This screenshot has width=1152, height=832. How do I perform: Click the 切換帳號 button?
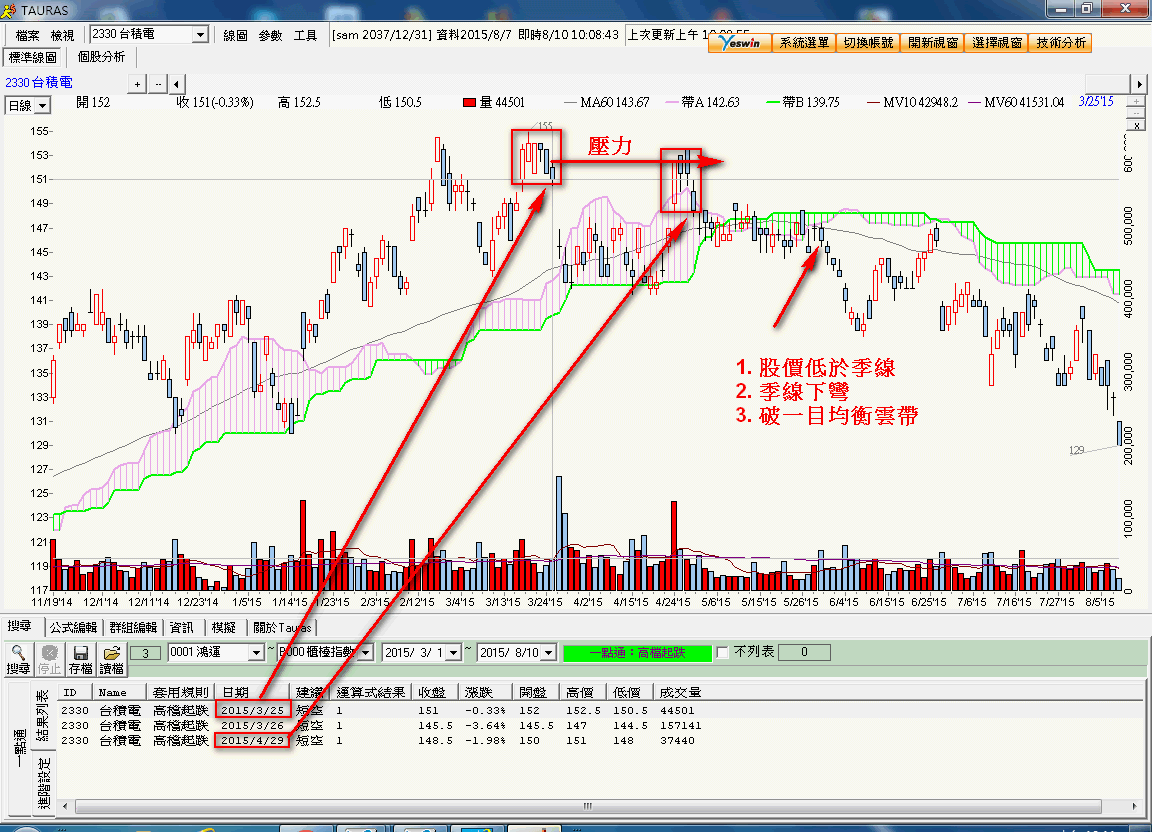click(x=868, y=43)
